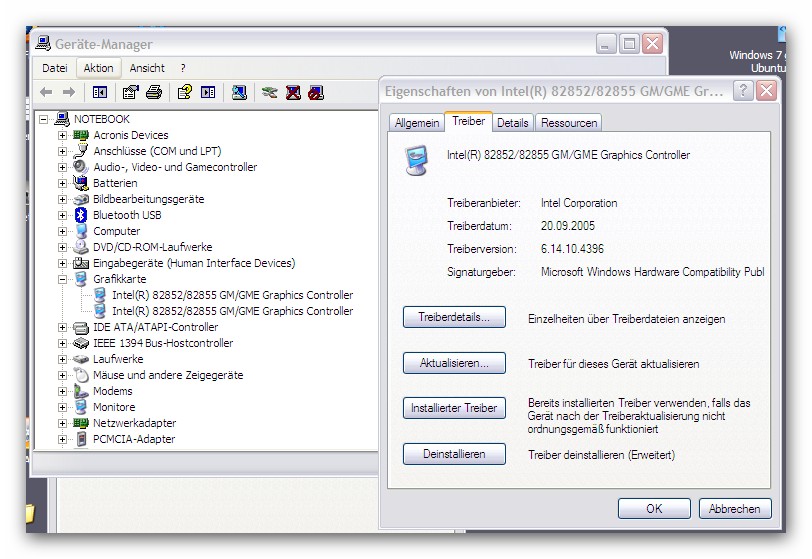Click the PCMCIA-Adapter icon
Image resolution: width=812 pixels, height=559 pixels.
pos(81,439)
